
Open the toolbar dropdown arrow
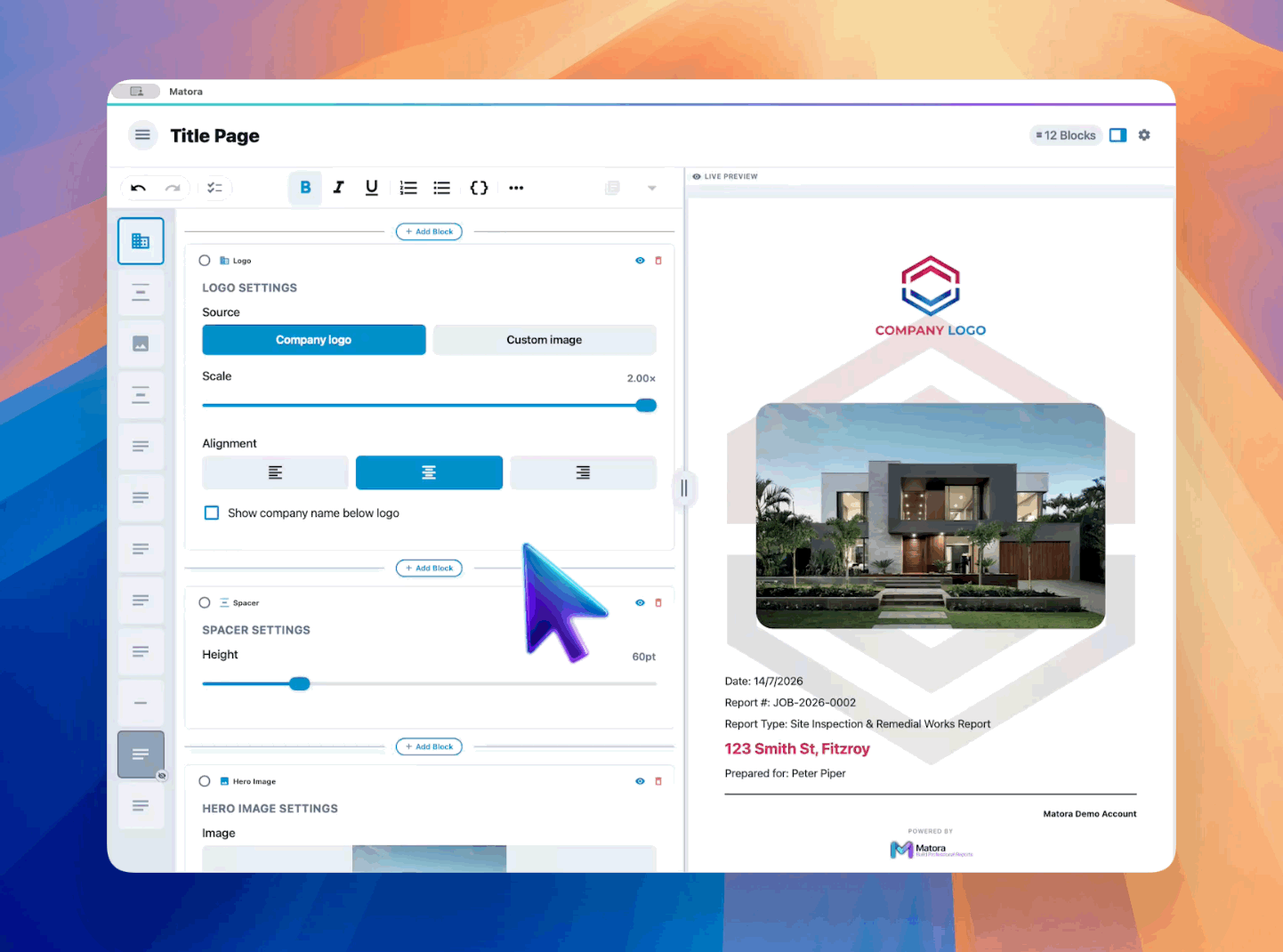tap(652, 188)
